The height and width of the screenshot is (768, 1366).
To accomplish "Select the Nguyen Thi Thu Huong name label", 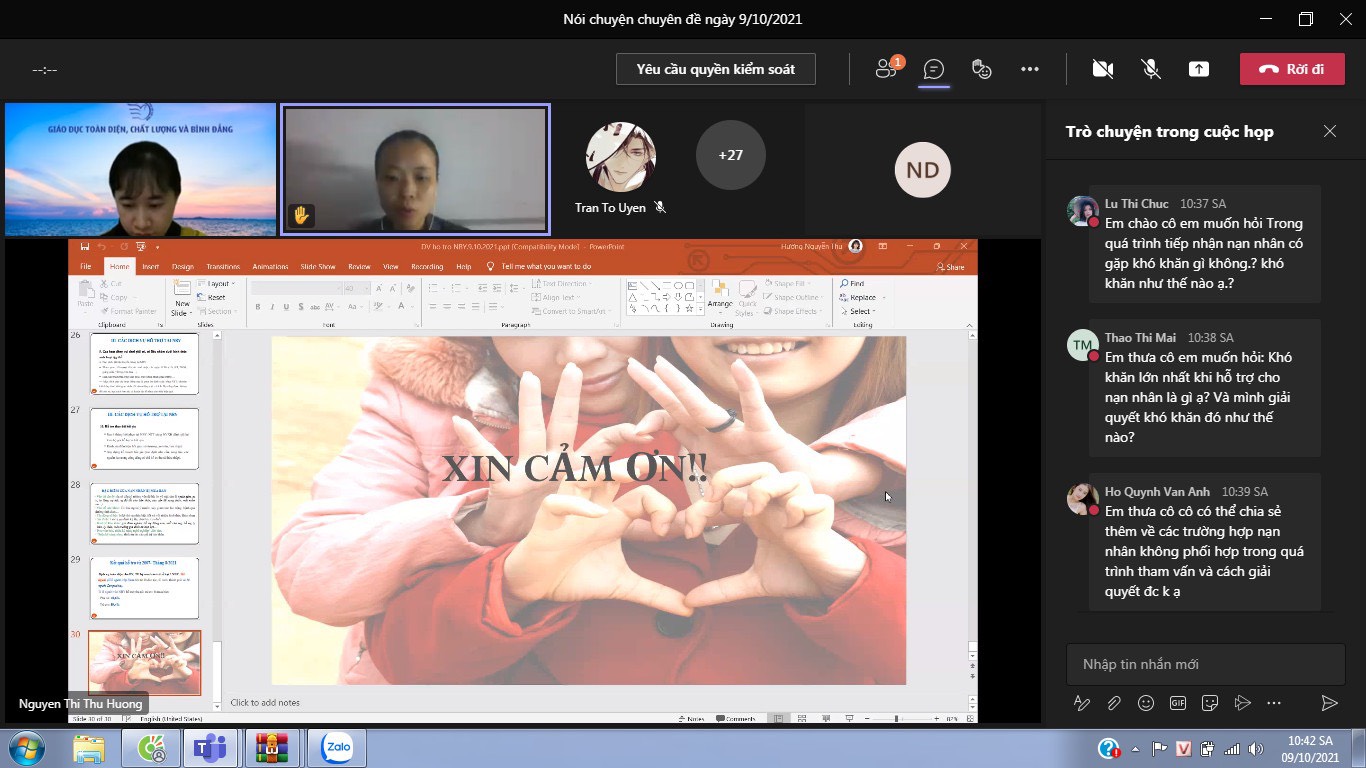I will 83,704.
